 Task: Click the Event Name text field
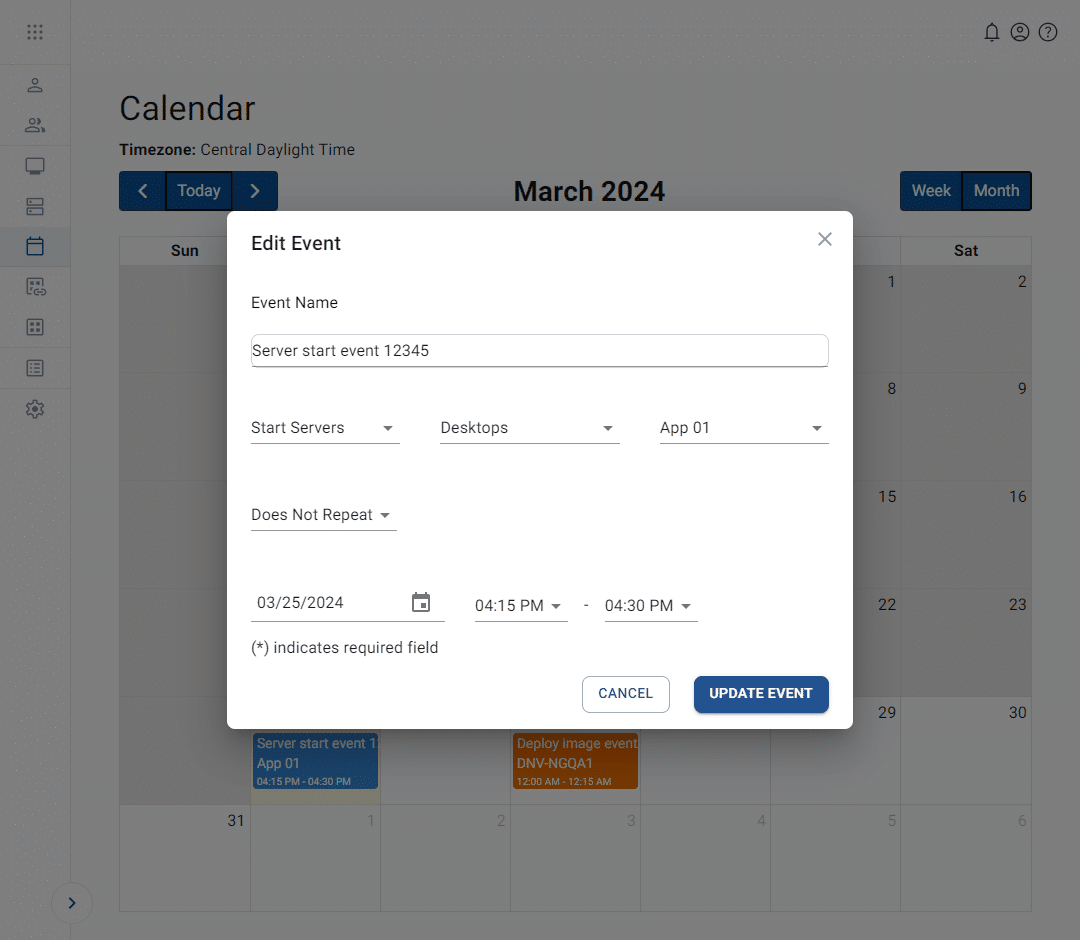(x=539, y=351)
